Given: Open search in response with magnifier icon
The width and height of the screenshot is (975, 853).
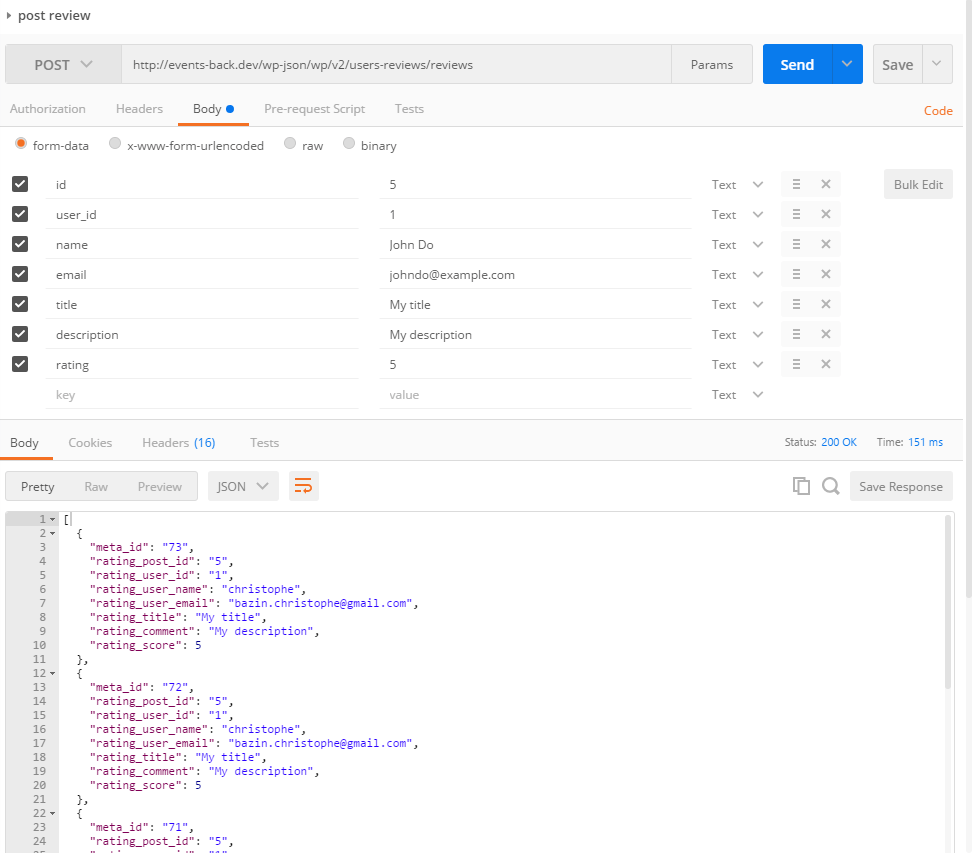Looking at the screenshot, I should (x=831, y=486).
